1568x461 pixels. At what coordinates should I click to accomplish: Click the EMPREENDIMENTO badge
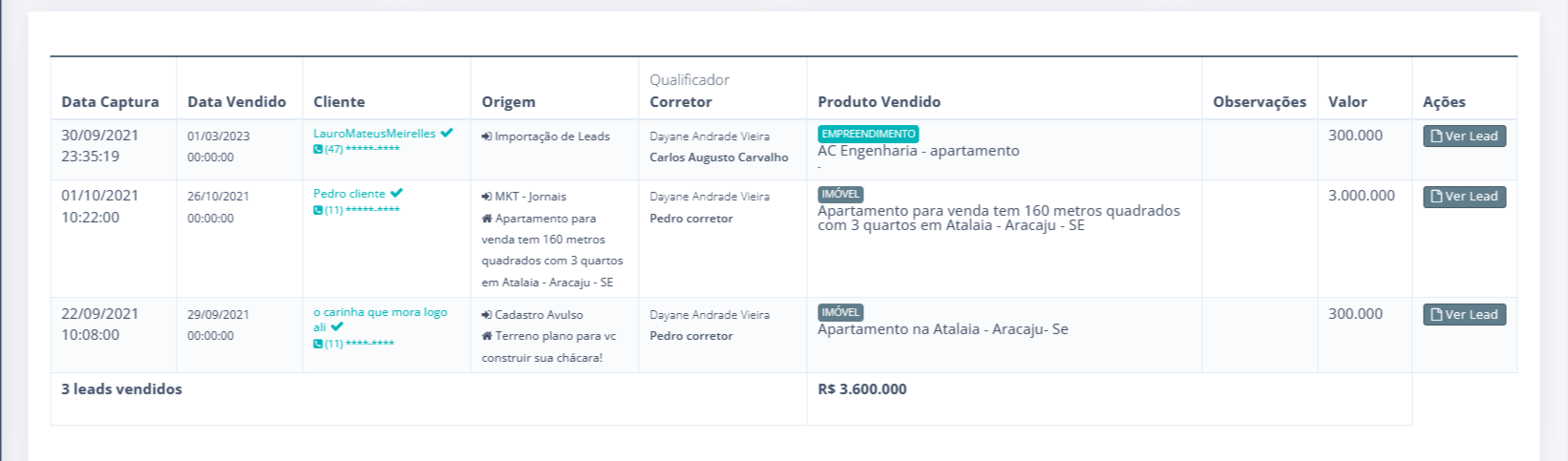pyautogui.click(x=868, y=135)
